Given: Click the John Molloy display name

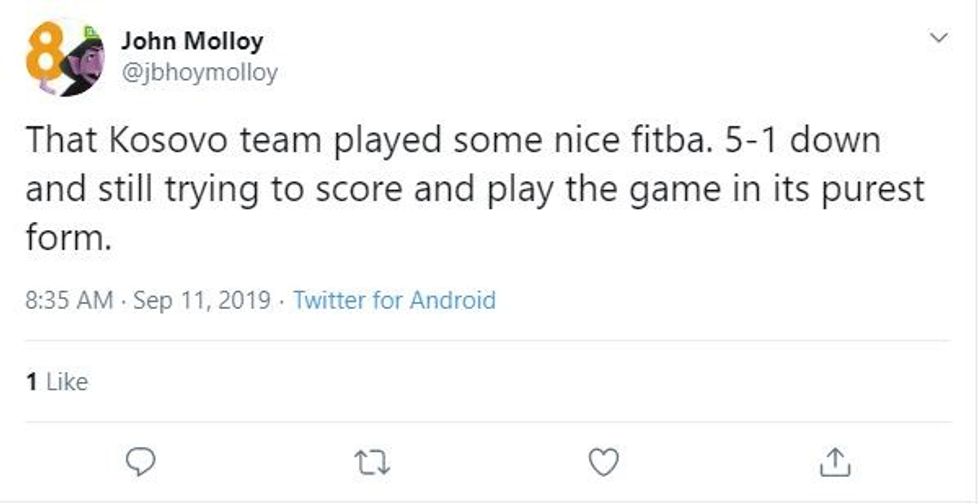Looking at the screenshot, I should coord(192,41).
